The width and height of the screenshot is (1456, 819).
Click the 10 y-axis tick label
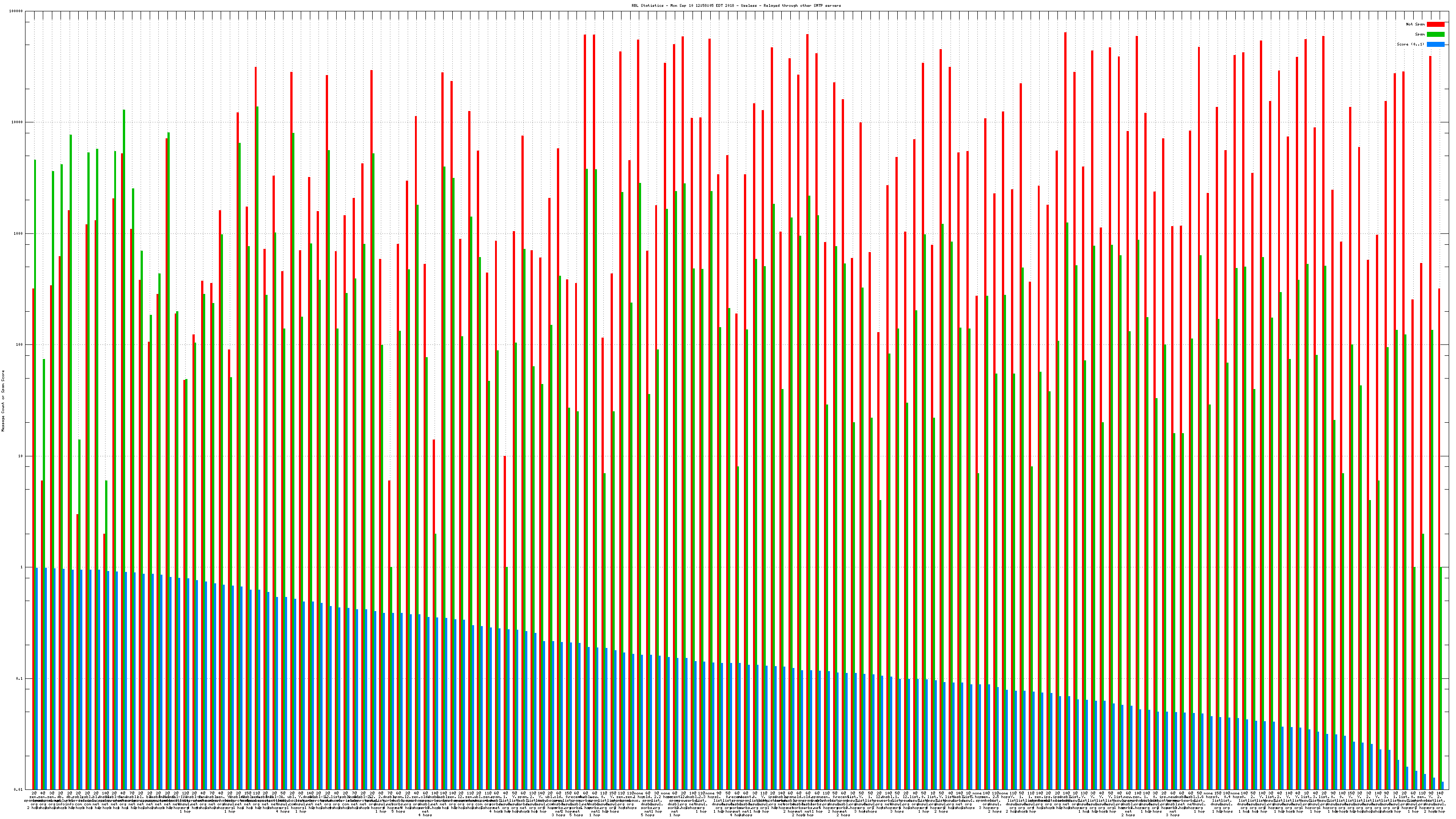21,456
